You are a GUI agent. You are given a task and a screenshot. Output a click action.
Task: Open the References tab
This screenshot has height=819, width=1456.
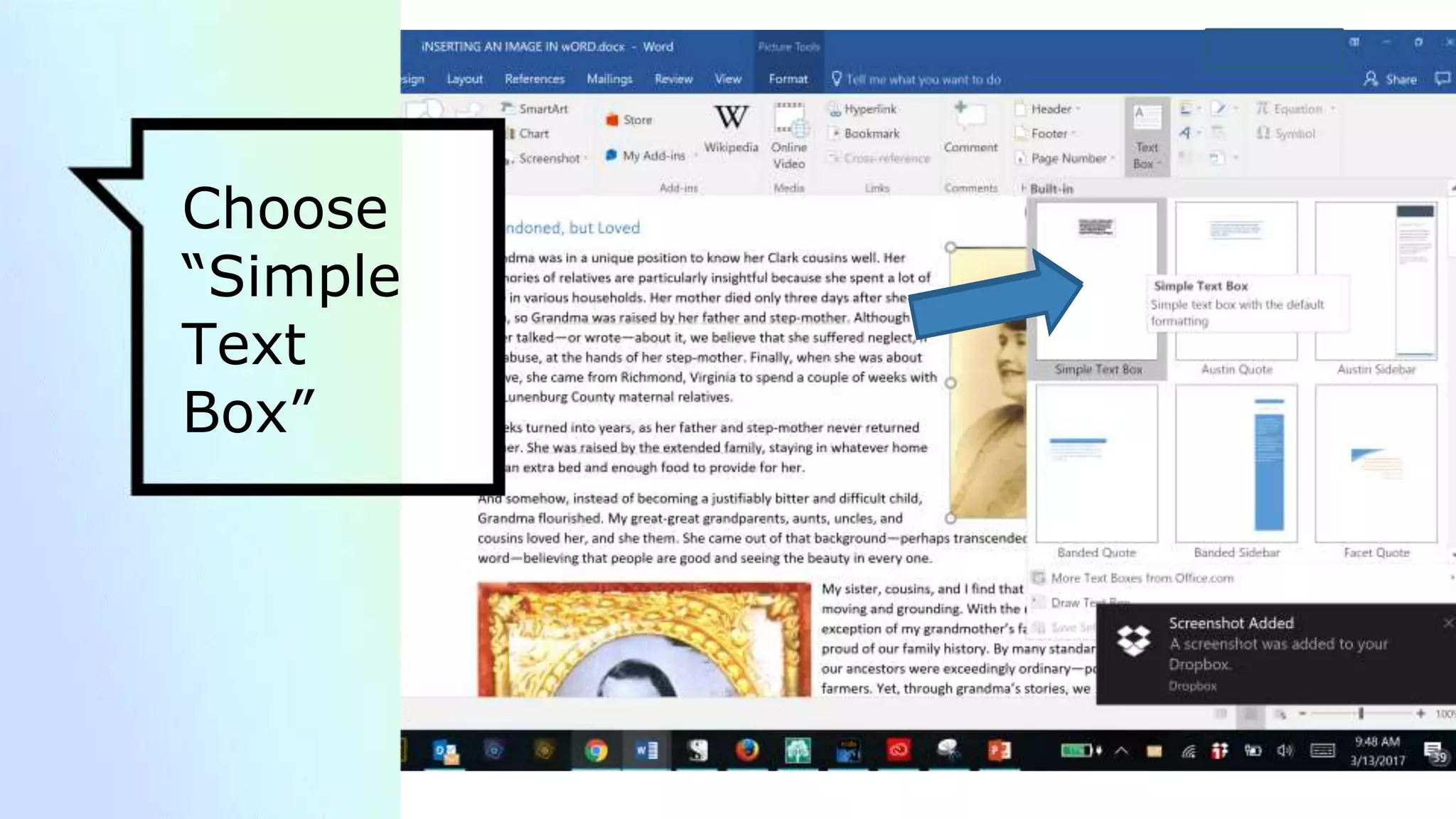(x=535, y=79)
